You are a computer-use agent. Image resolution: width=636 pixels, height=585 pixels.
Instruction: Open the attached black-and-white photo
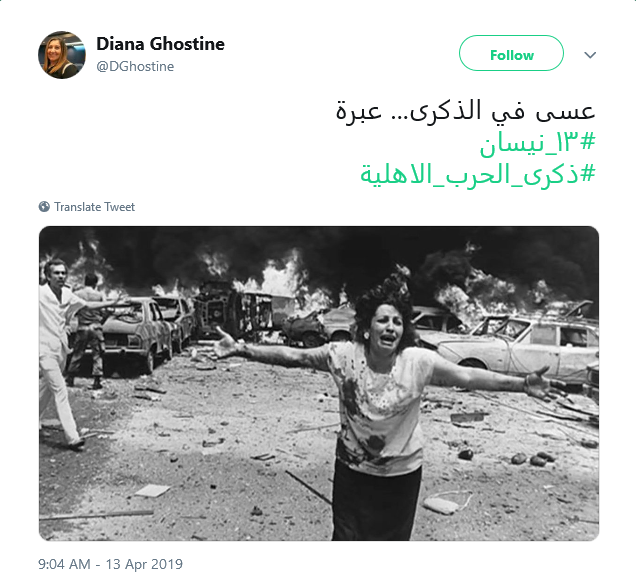click(x=319, y=383)
